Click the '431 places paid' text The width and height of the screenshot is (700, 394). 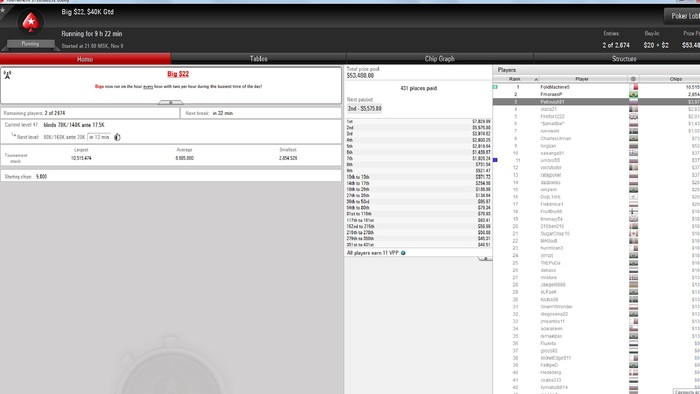point(419,88)
